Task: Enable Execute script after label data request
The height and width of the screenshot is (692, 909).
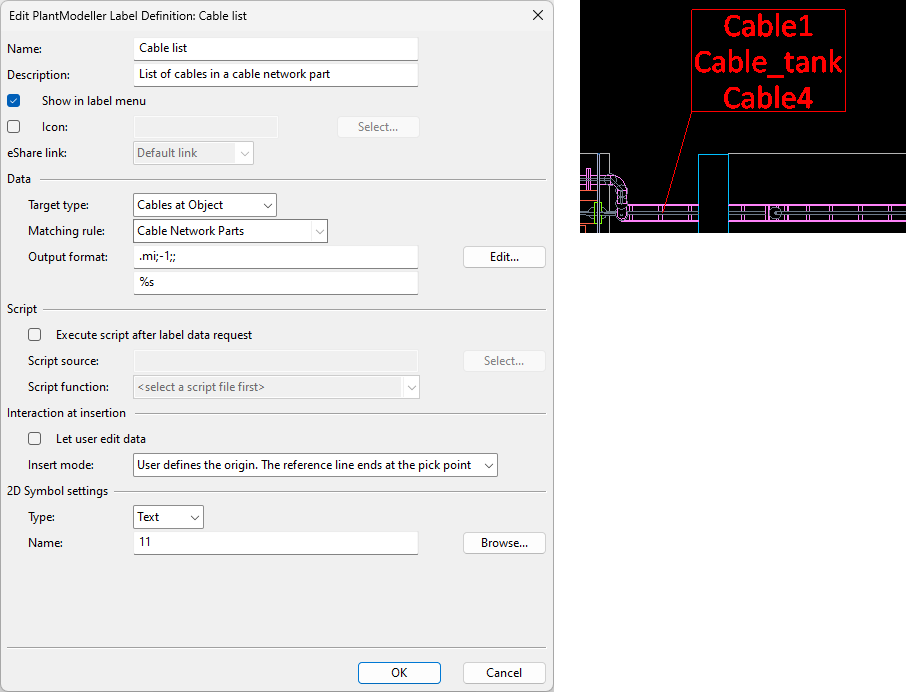Action: pyautogui.click(x=35, y=335)
